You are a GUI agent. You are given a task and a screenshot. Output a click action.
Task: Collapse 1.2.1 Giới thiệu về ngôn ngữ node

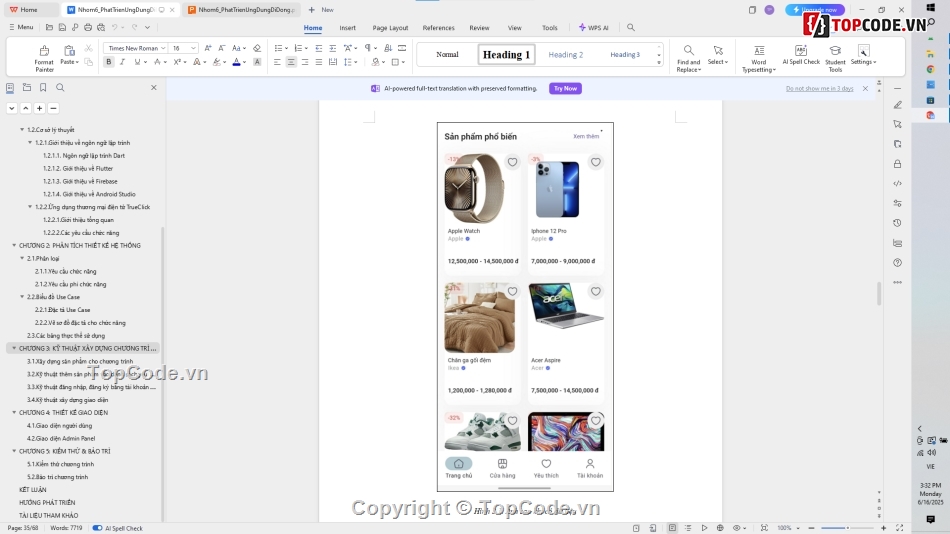tap(30, 142)
